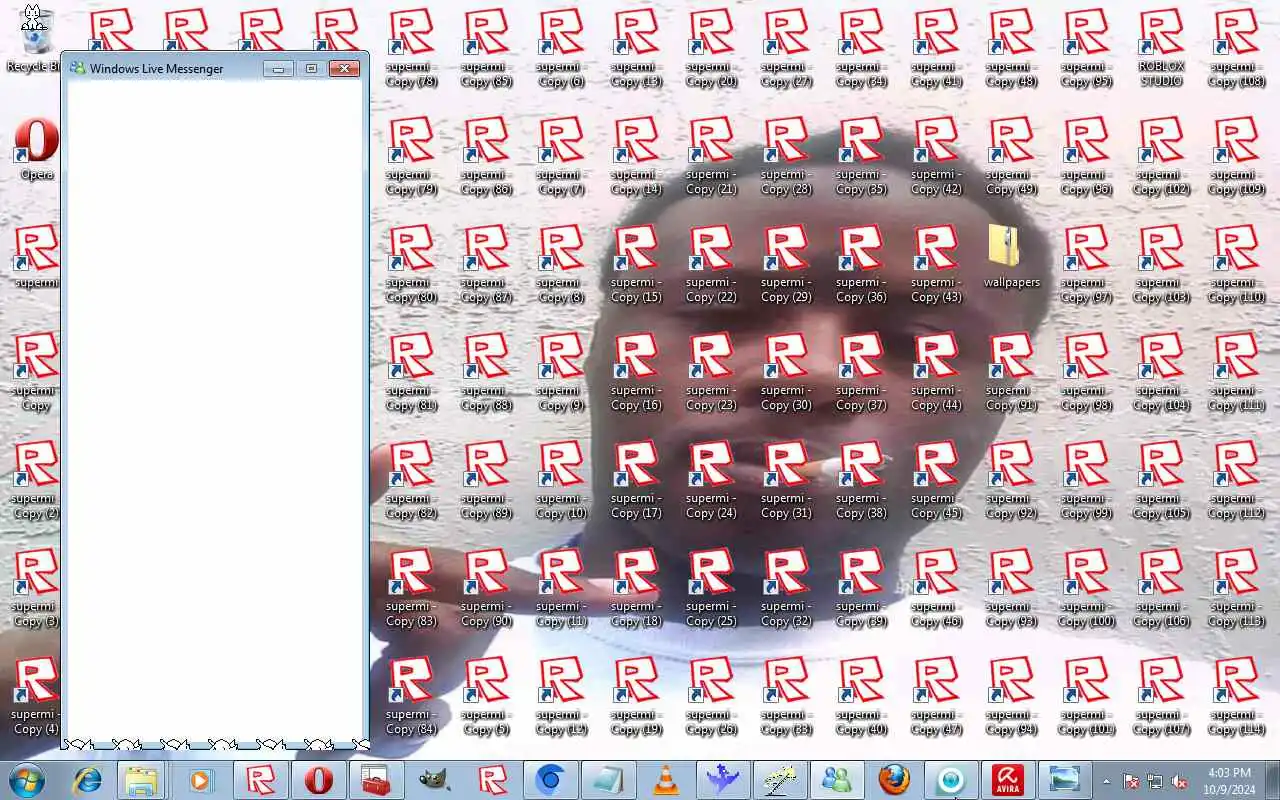Switch to Windows Live Messenger taskbar icon
Viewport: 1280px width, 800px height.
tap(837, 780)
